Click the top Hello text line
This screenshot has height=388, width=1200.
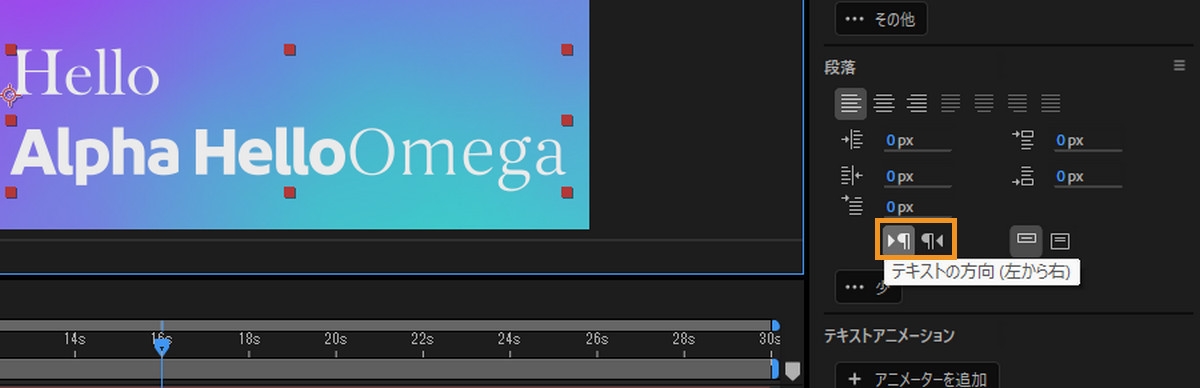coord(86,75)
